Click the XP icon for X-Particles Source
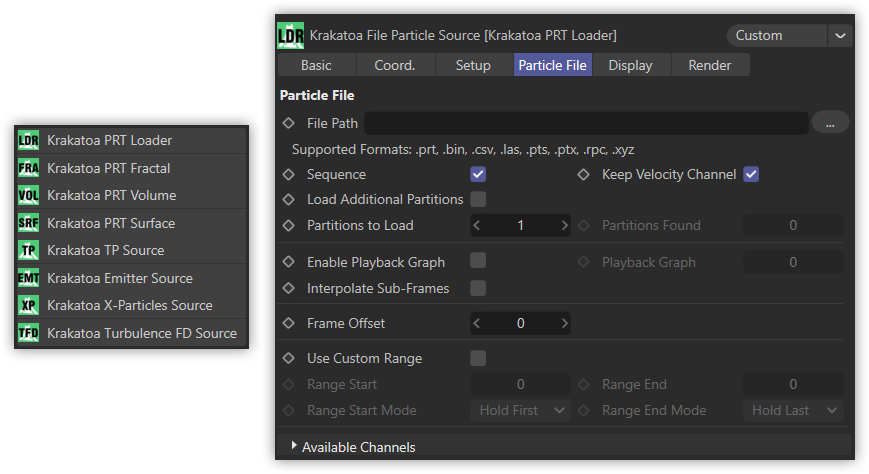 click(x=28, y=305)
